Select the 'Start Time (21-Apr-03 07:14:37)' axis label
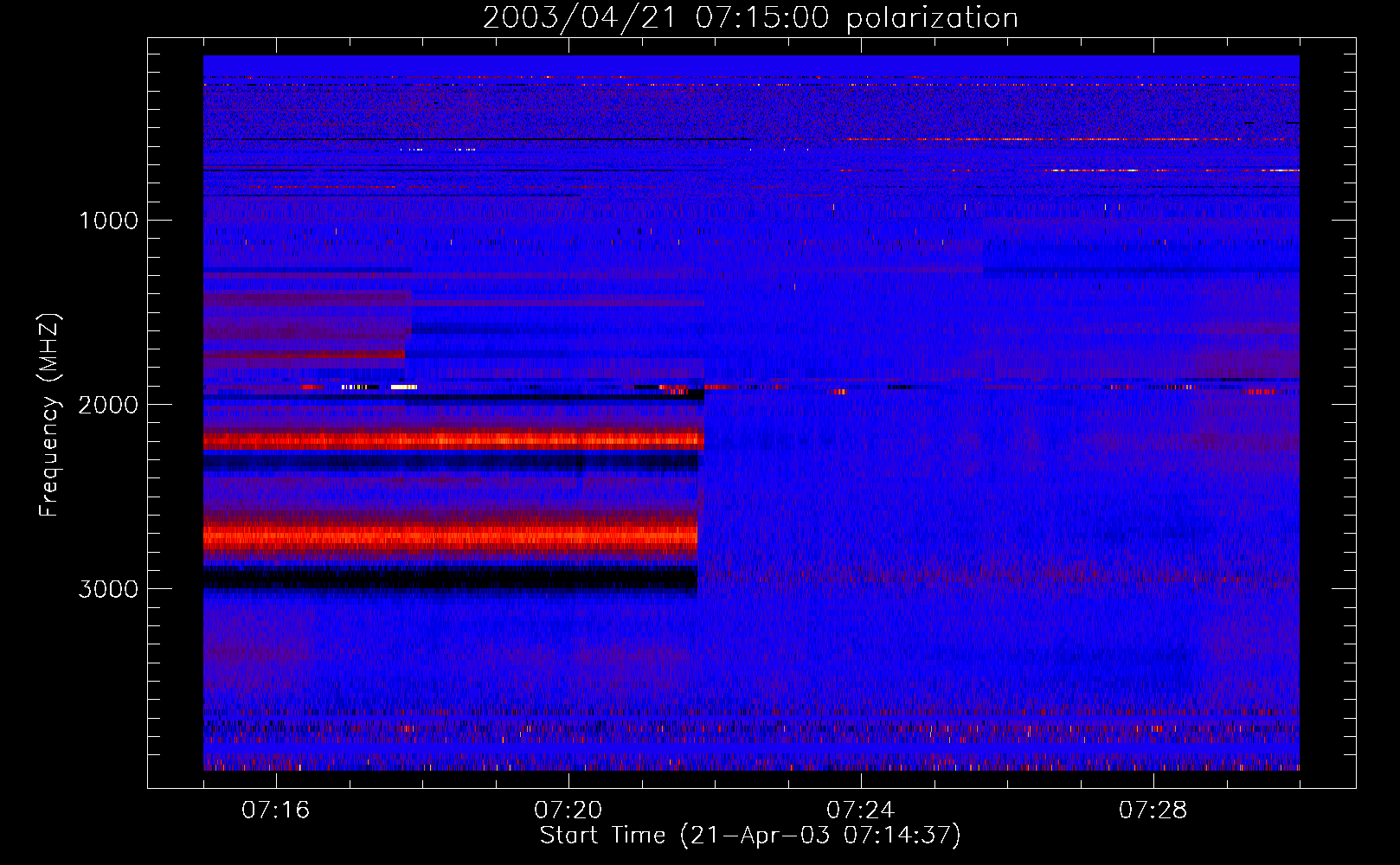Image resolution: width=1400 pixels, height=865 pixels. [750, 836]
